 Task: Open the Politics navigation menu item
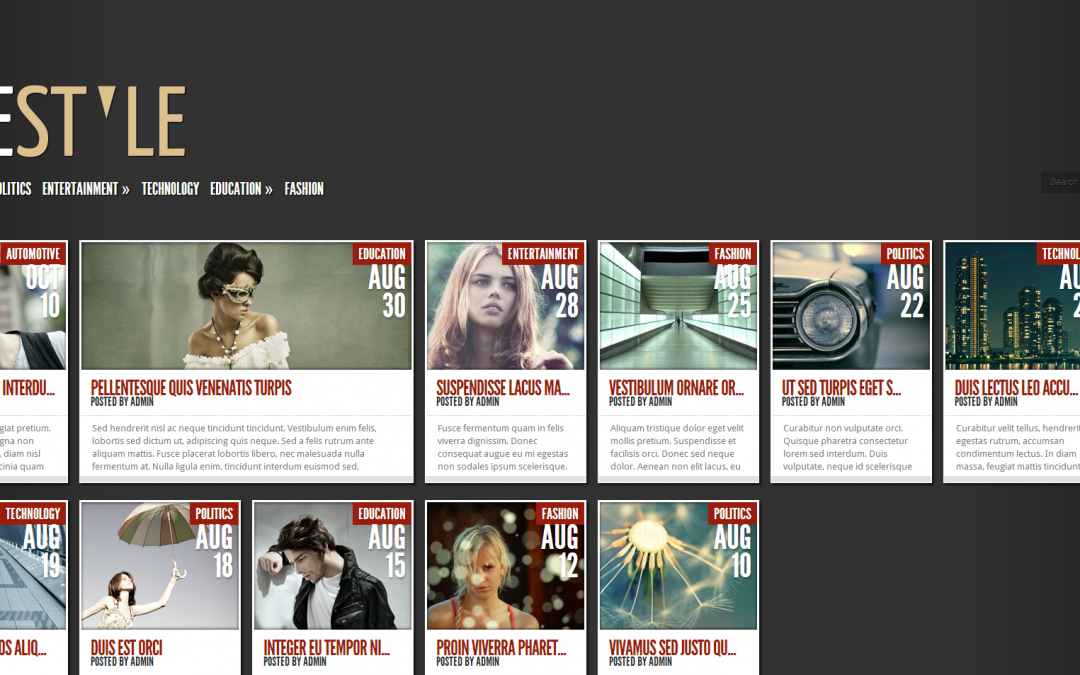click(x=15, y=189)
